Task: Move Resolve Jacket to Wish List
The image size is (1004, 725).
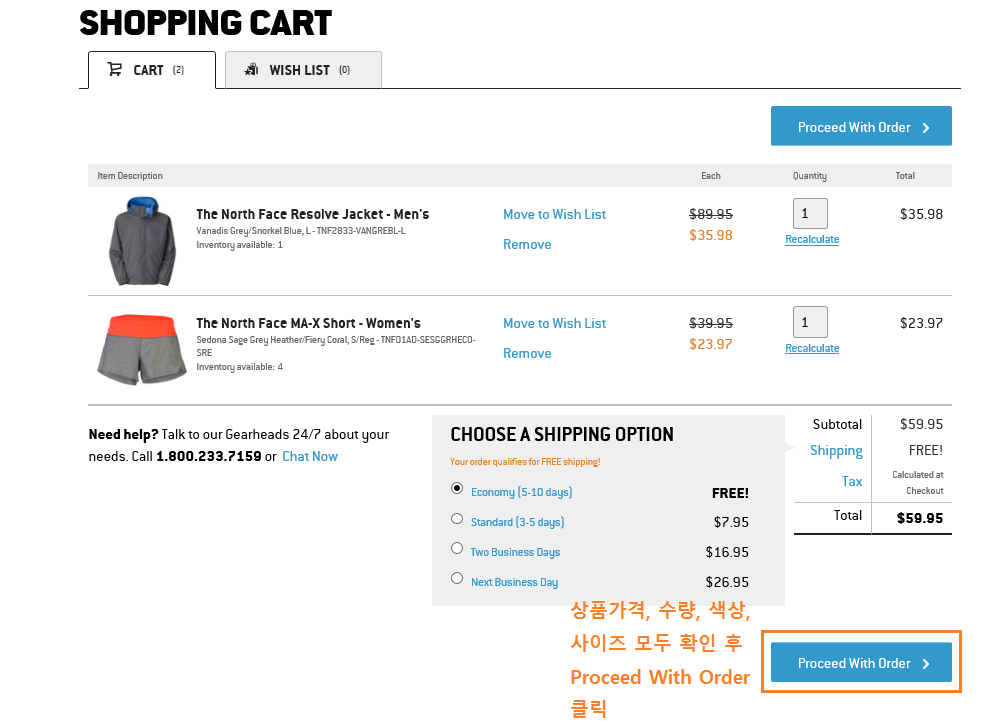Action: [x=555, y=215]
